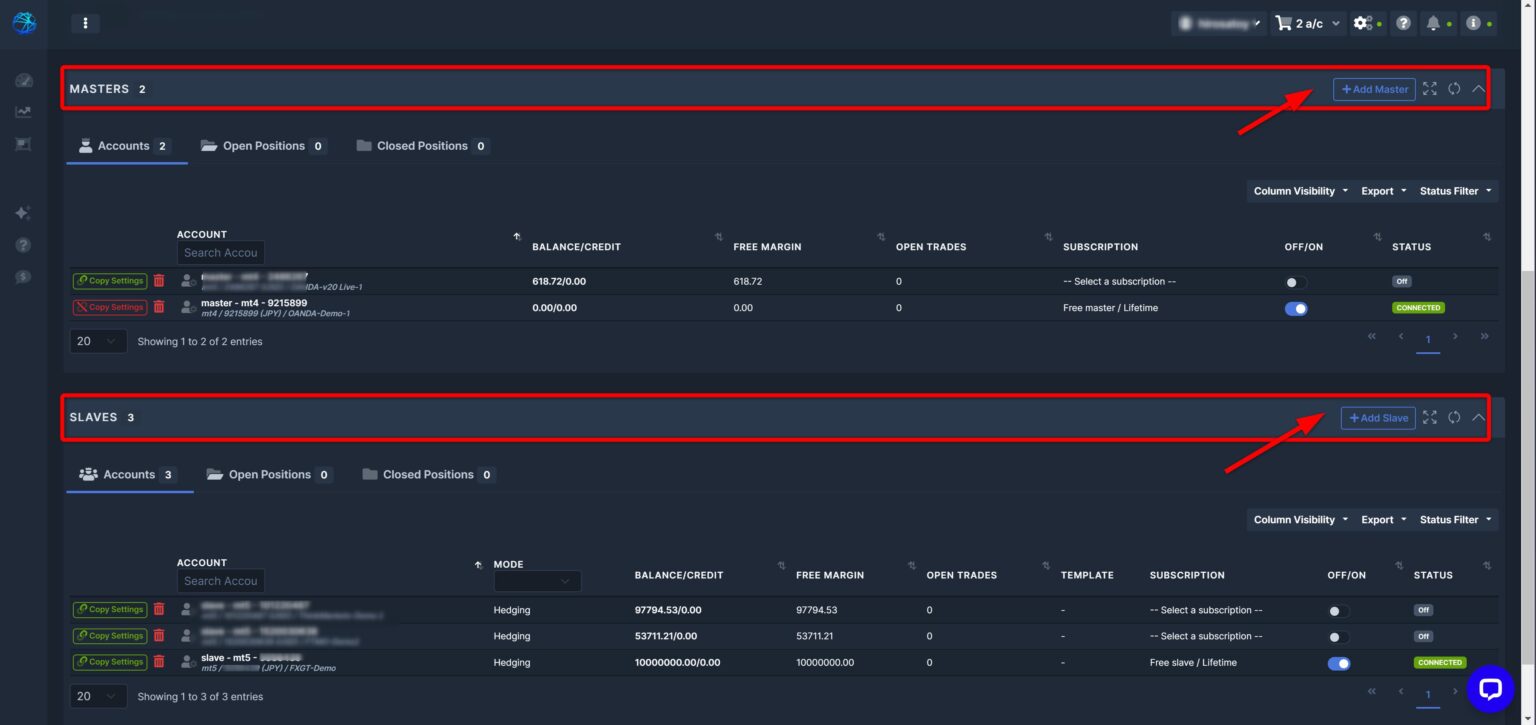Turn off the master mt4 9215899 switch
Screen dimensions: 1536x725
(1296, 308)
